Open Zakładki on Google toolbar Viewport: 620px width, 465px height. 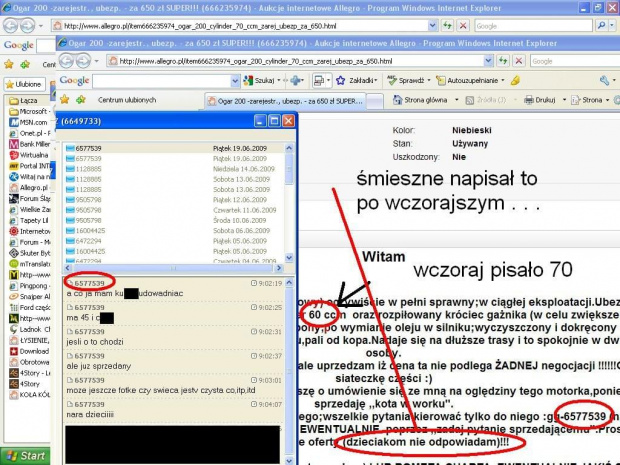click(x=356, y=81)
